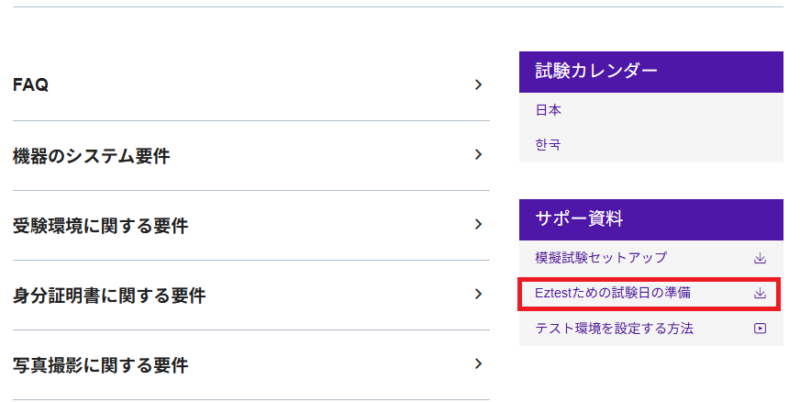Expand 身分証明書に関する要件 chevron arrow
The width and height of the screenshot is (800, 402).
point(479,294)
